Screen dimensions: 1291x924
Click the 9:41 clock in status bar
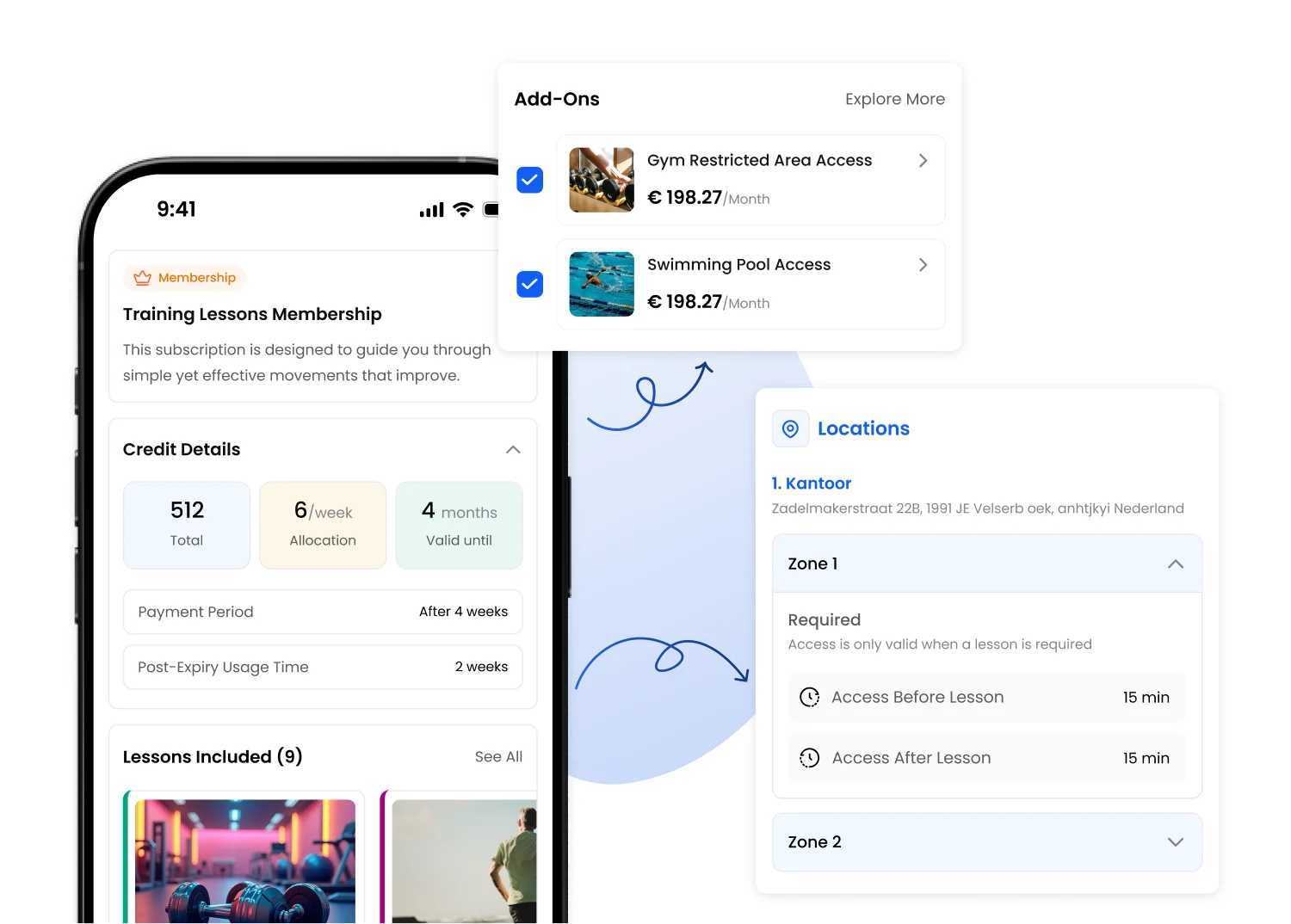(x=176, y=209)
